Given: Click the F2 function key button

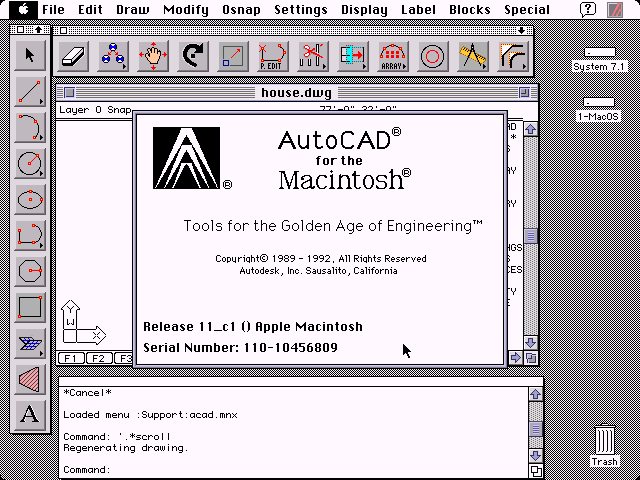Looking at the screenshot, I should [98, 358].
